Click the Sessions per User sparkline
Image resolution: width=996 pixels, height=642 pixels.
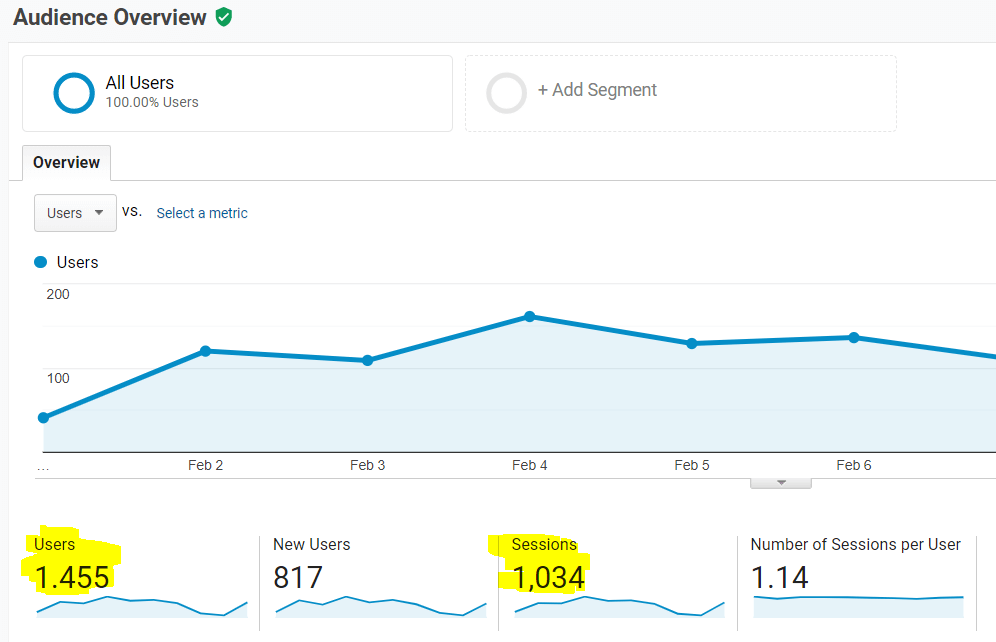pyautogui.click(x=857, y=598)
